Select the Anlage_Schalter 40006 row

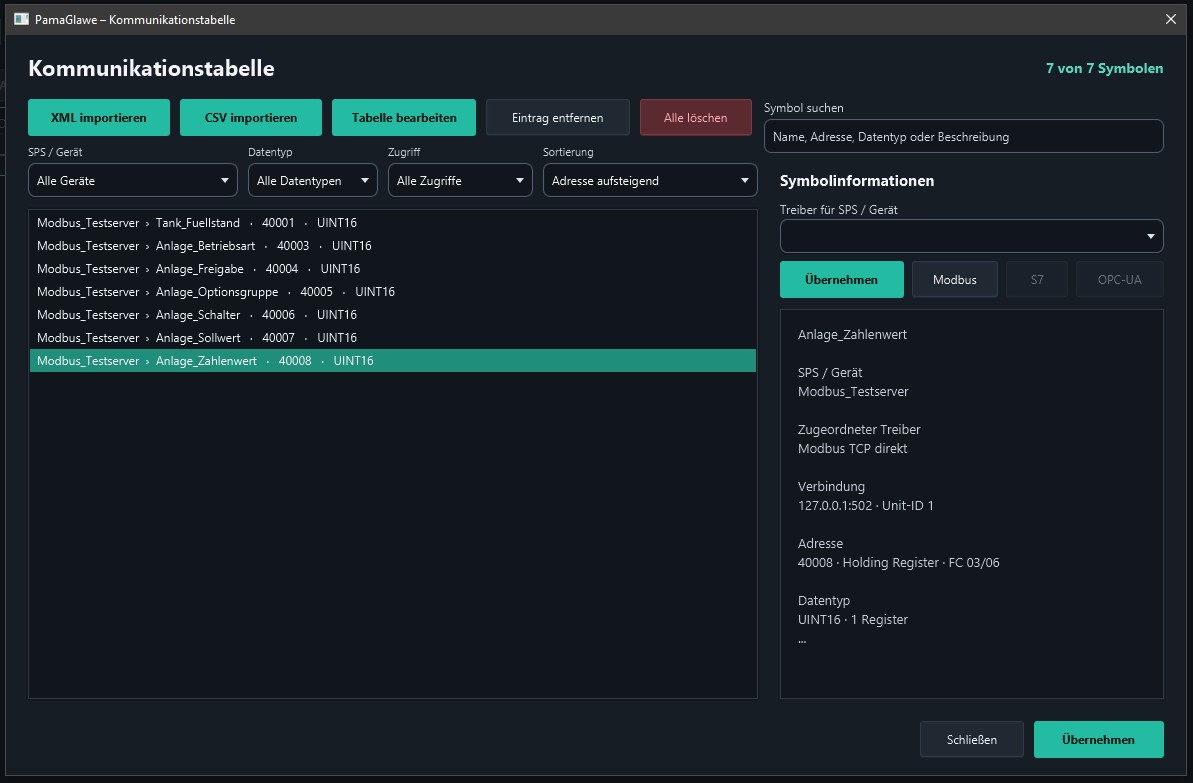tap(393, 314)
